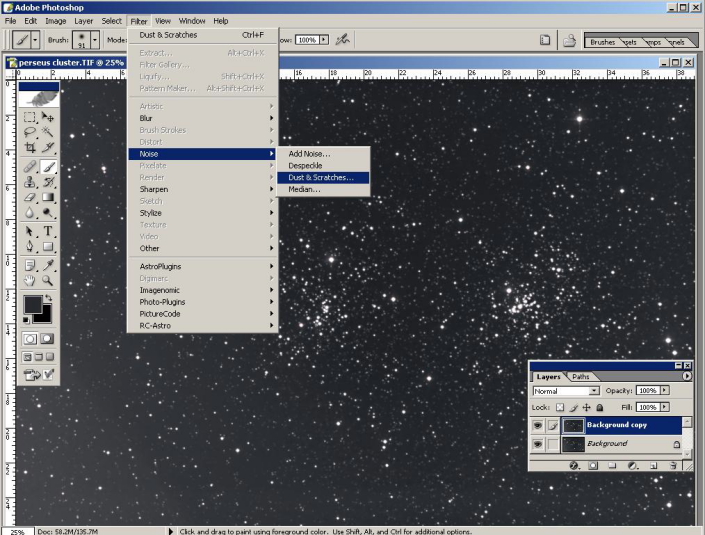Select the Rectangle shape tool
This screenshot has height=535, width=705.
pos(48,246)
